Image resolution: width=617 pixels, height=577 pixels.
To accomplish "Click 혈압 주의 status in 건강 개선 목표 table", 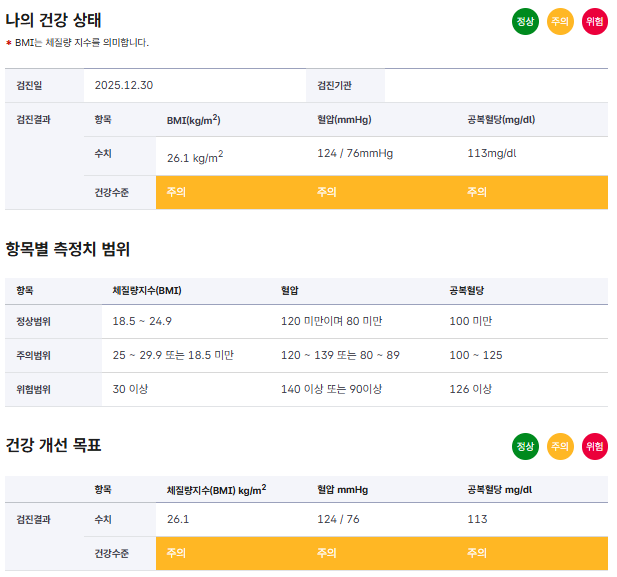I will (x=327, y=553).
